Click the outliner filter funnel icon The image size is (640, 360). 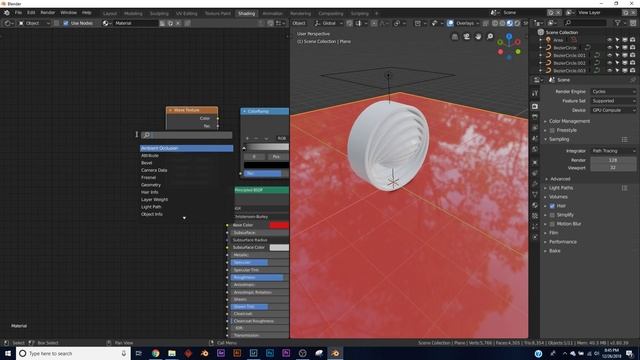click(618, 23)
